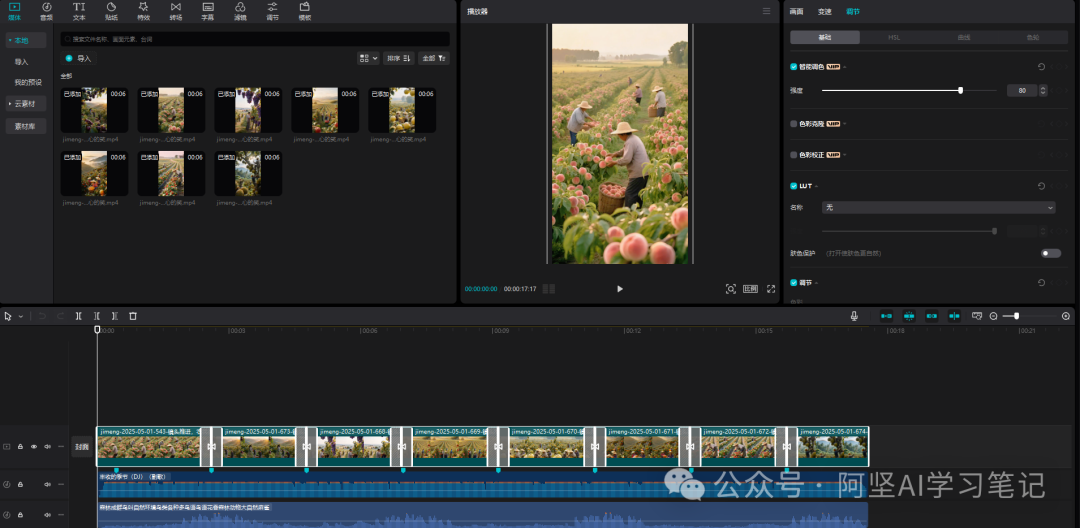Uncheck the 智能调色 checkbox

coord(794,67)
